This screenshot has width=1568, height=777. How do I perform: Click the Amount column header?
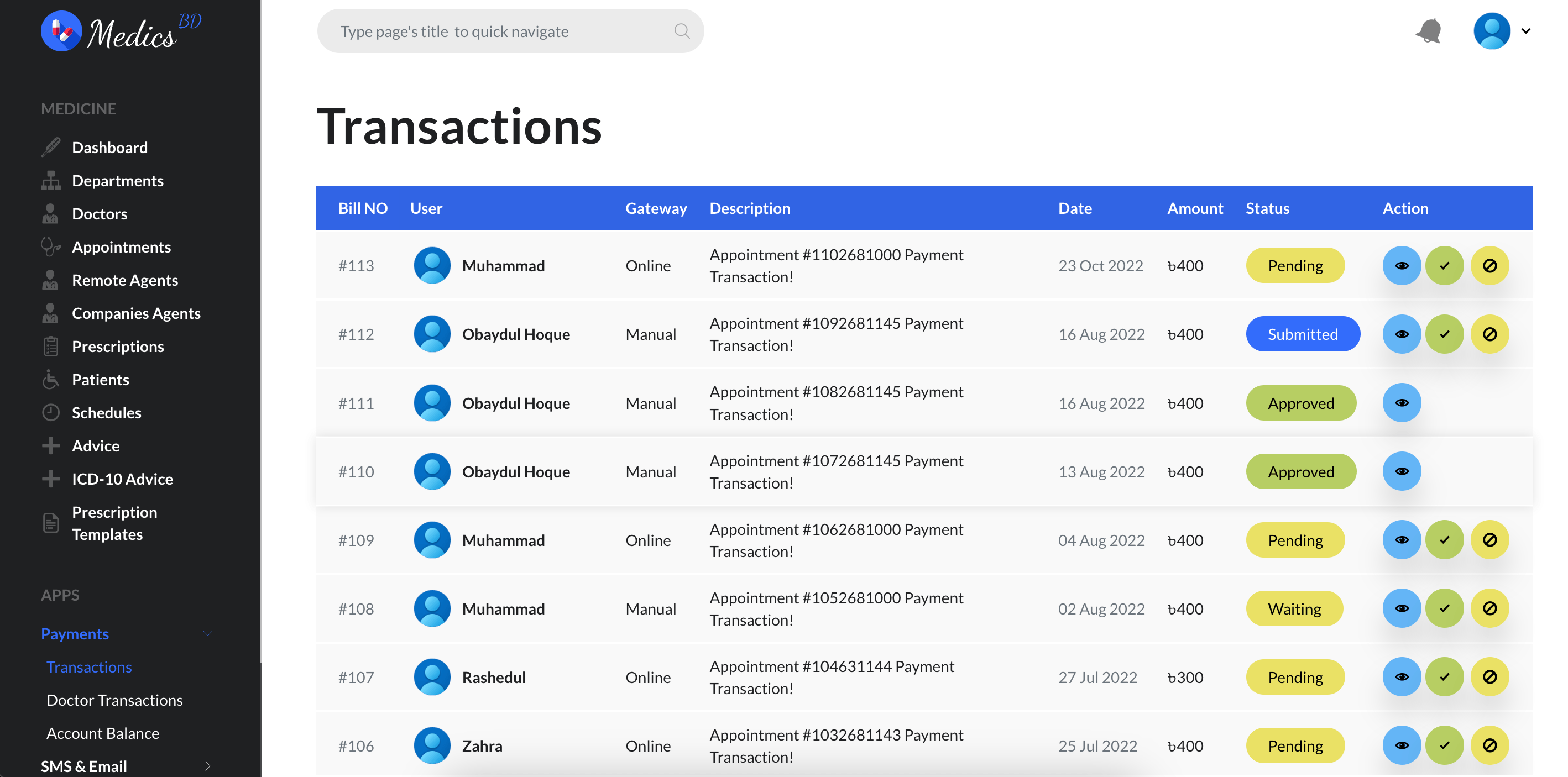(x=1195, y=208)
